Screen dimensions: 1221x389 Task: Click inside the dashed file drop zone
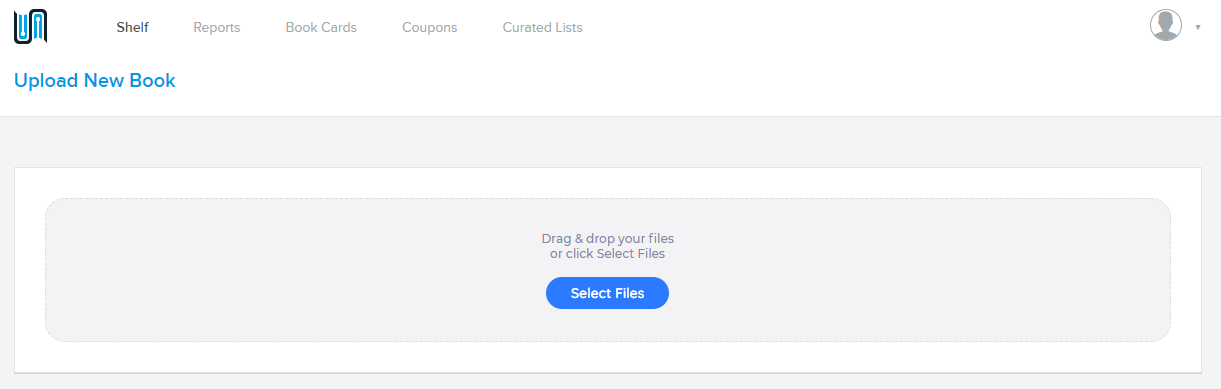607,270
